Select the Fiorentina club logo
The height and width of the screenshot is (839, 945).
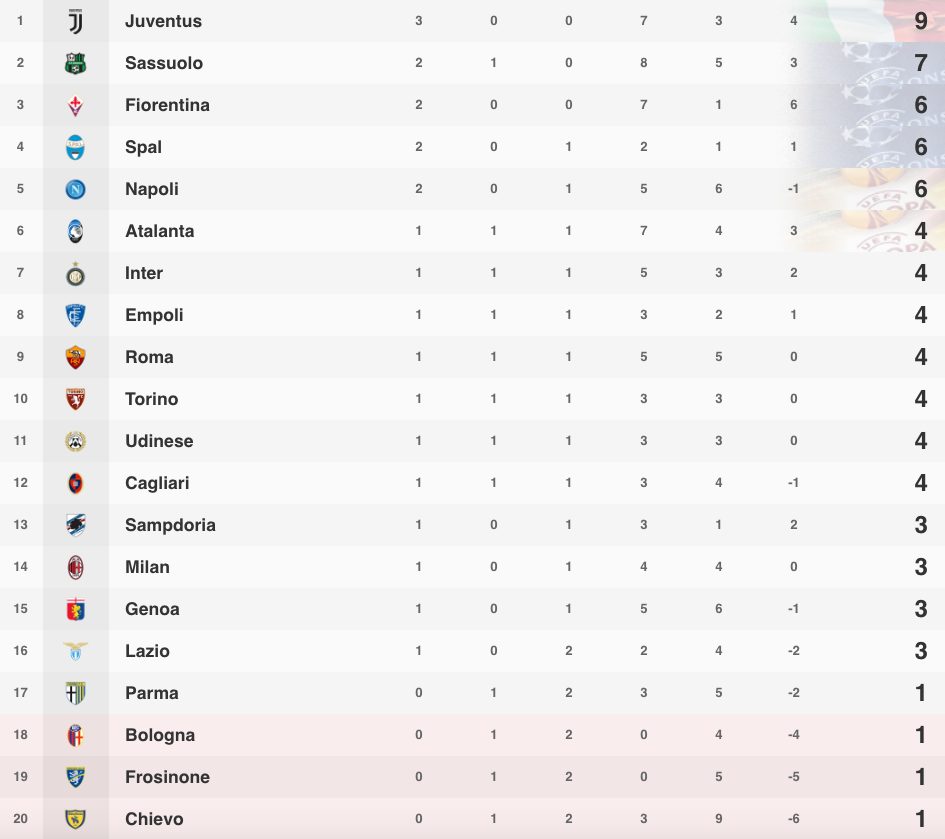(75, 105)
